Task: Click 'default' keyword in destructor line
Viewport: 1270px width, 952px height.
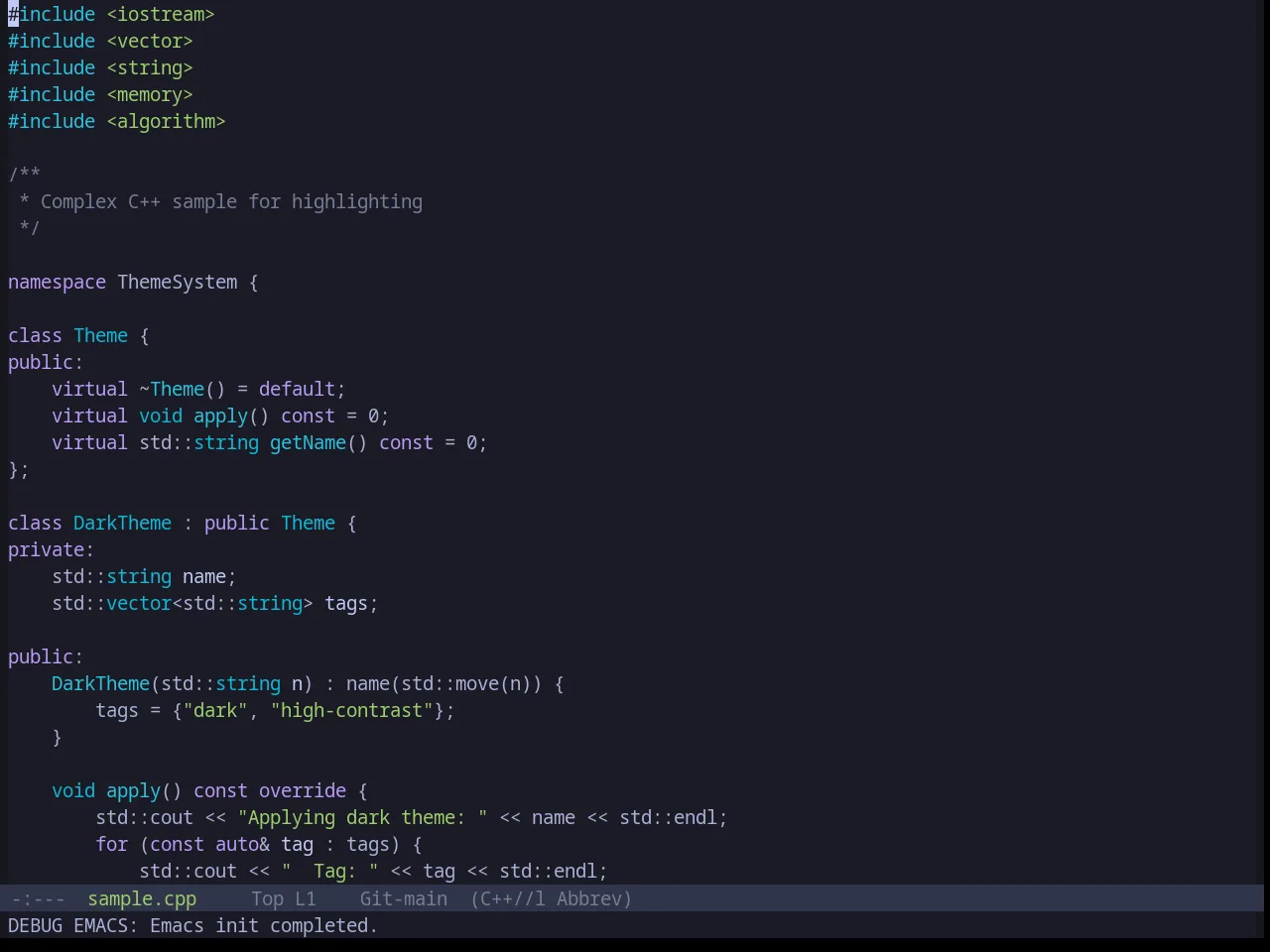Action: (297, 389)
